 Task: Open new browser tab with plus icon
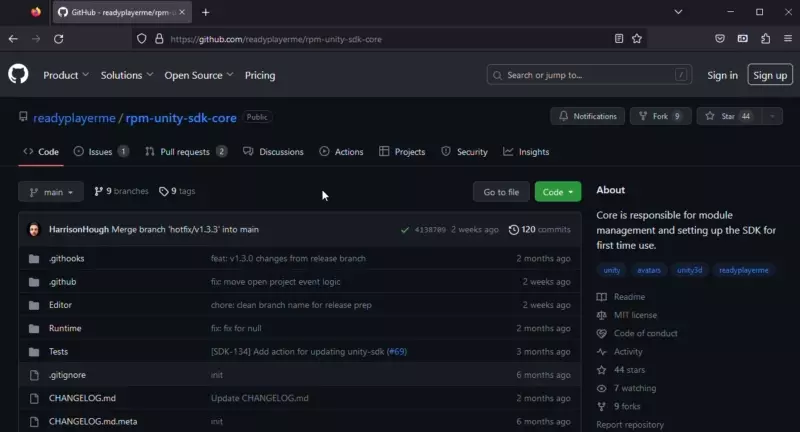206,12
